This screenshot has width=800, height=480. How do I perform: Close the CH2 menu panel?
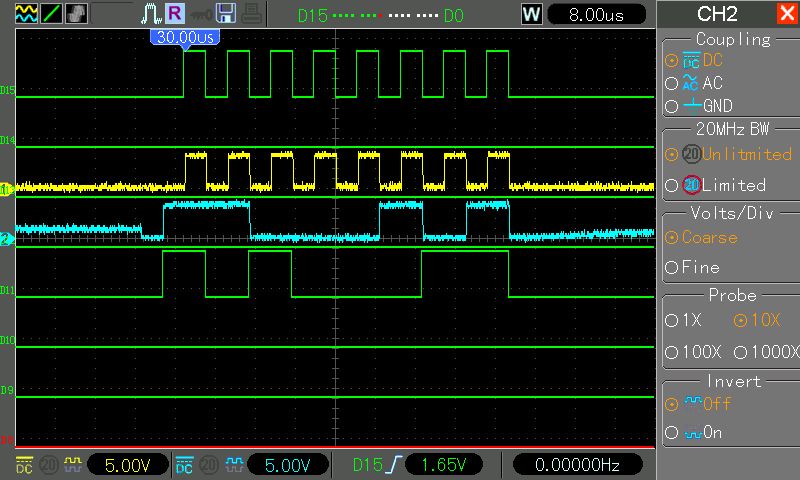[786, 14]
